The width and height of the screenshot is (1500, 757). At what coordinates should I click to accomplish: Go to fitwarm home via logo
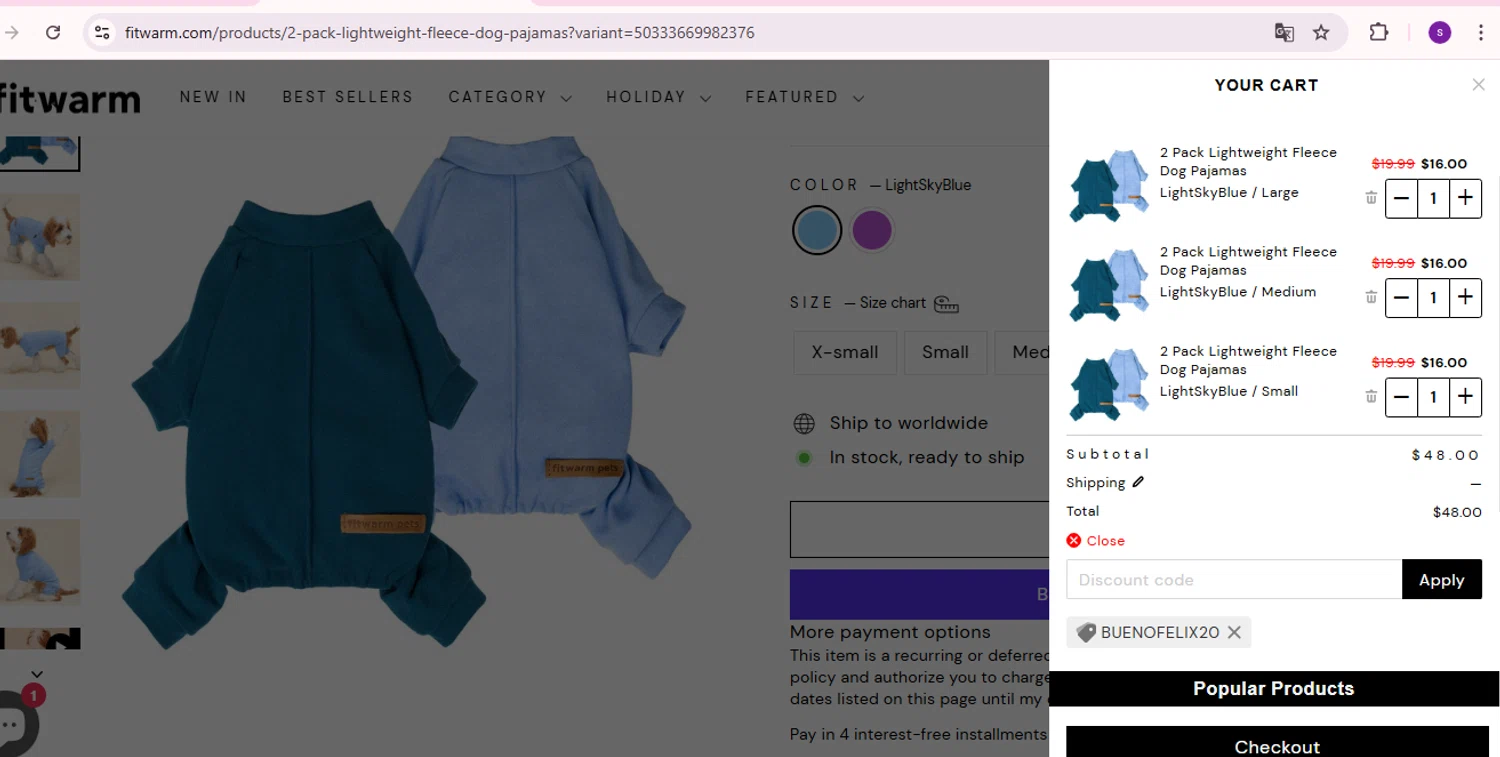[70, 98]
